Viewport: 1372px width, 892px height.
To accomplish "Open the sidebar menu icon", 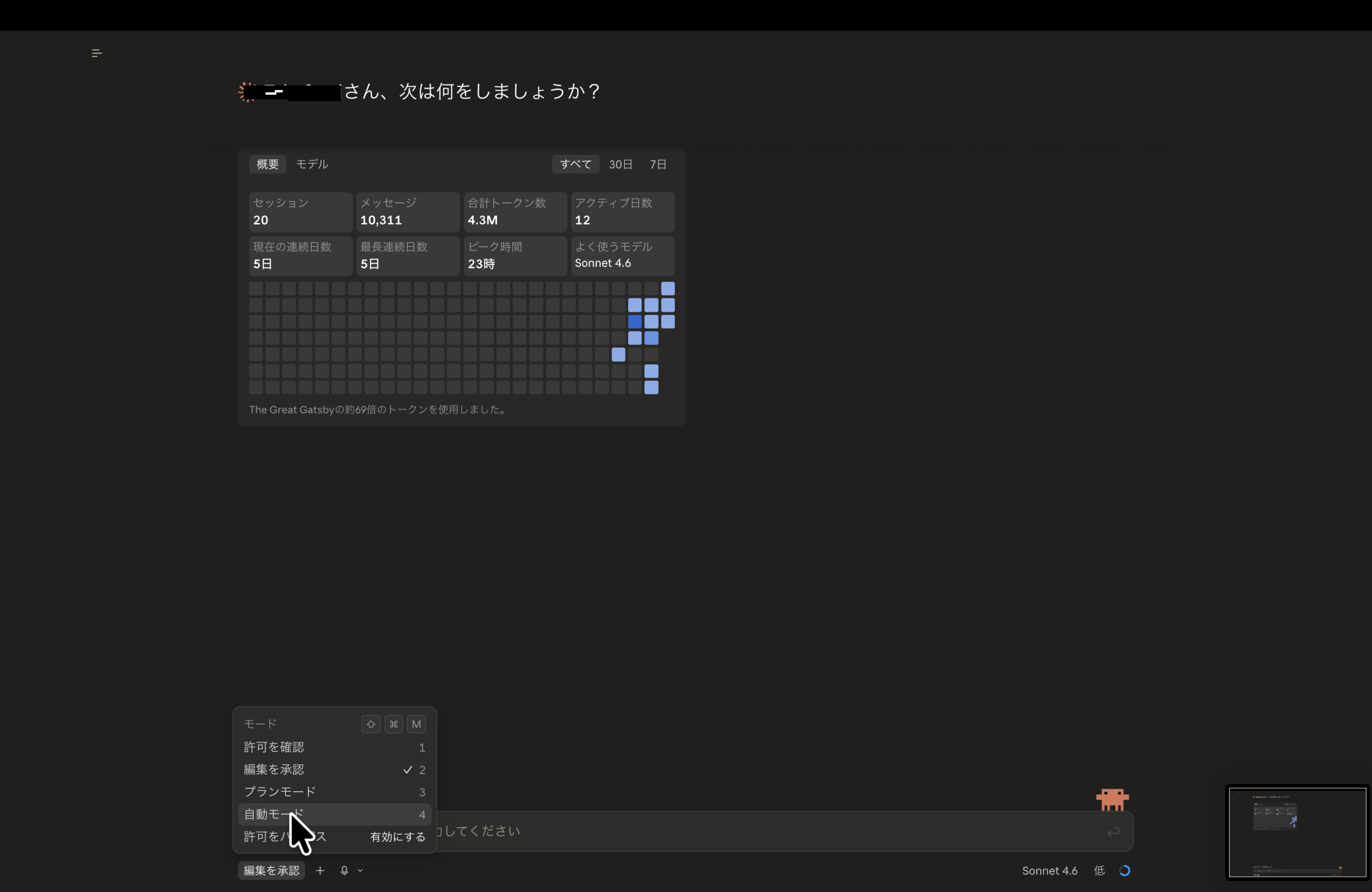I will tap(97, 53).
